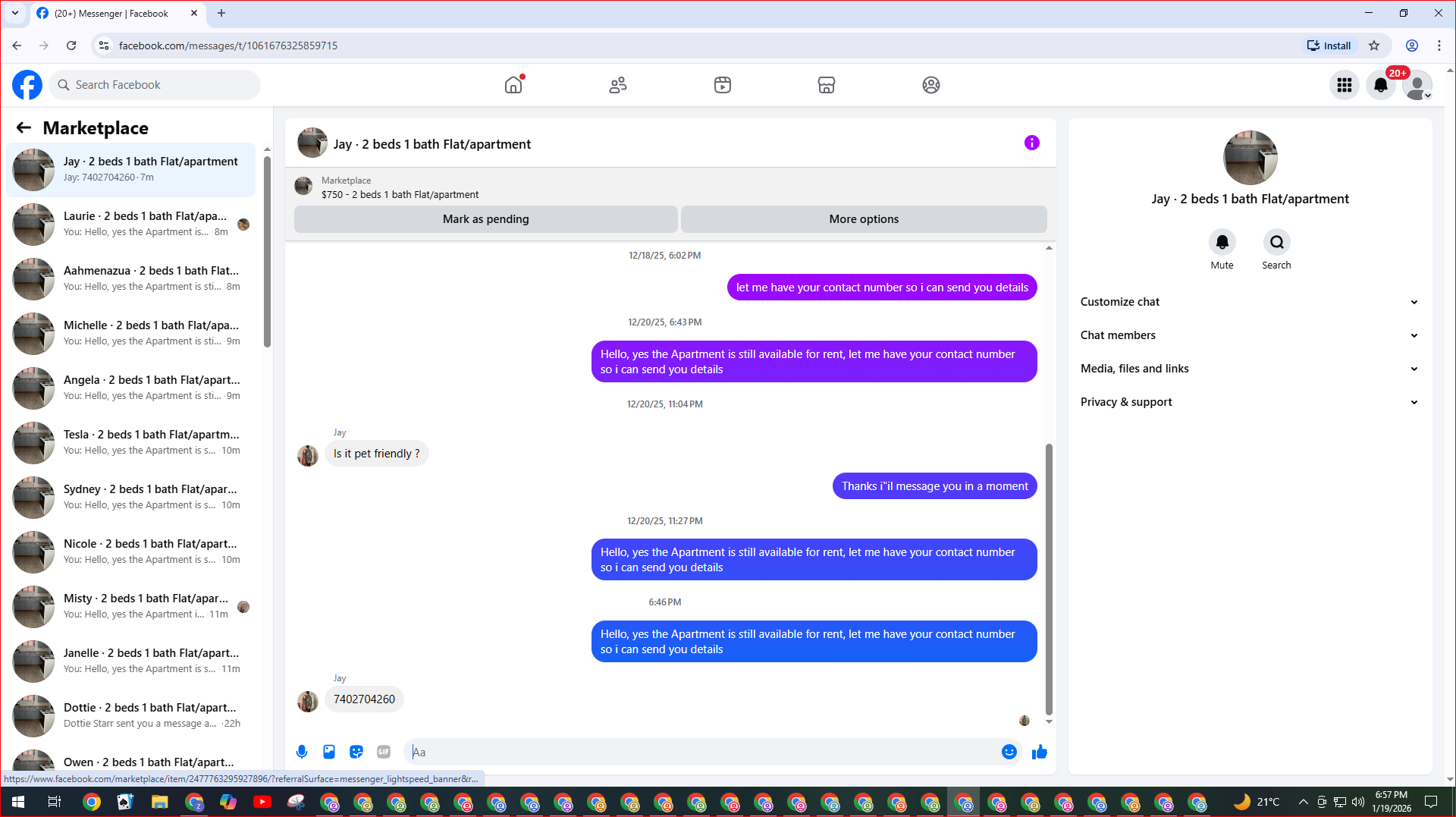
Task: Choose a sticker icon
Action: [356, 752]
